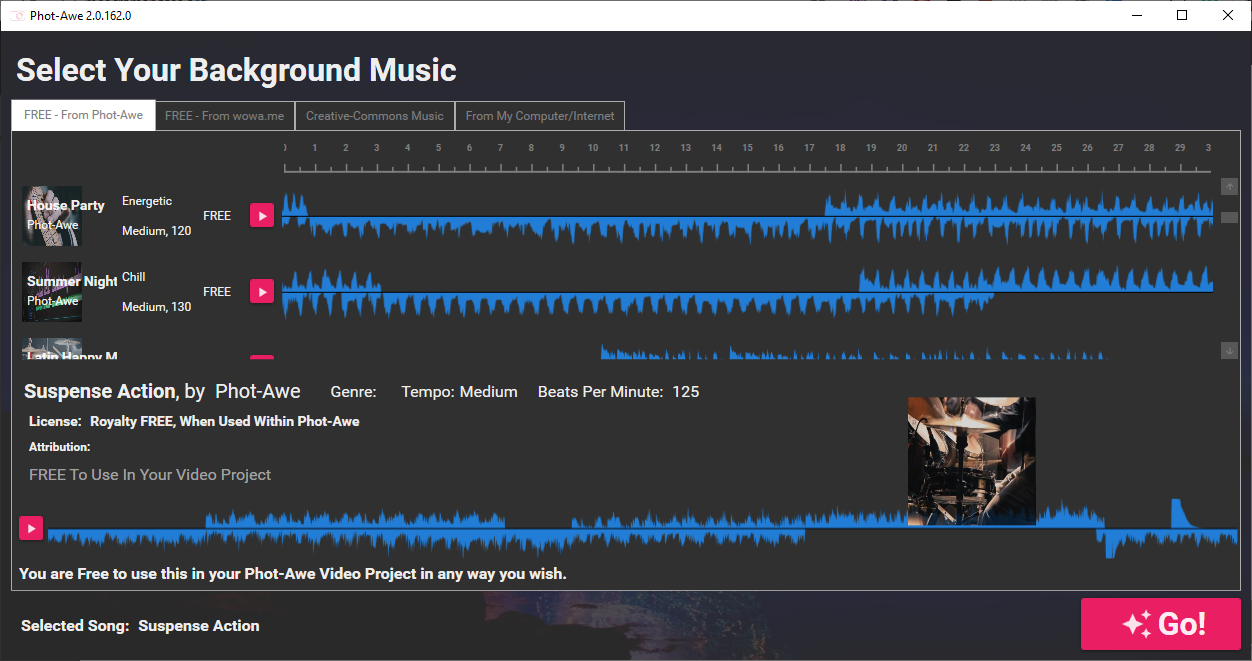Select the House Party album thumbnail
This screenshot has width=1252, height=661.
click(x=52, y=215)
